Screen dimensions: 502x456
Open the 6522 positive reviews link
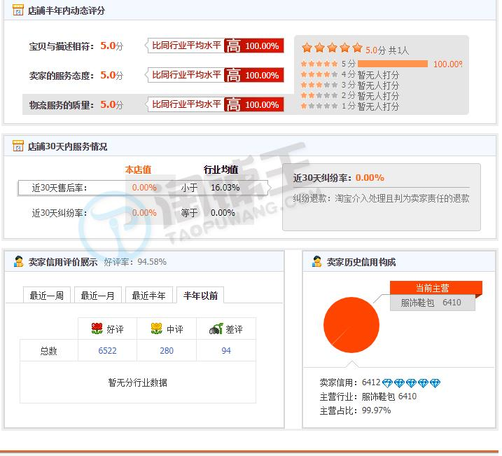(107, 351)
